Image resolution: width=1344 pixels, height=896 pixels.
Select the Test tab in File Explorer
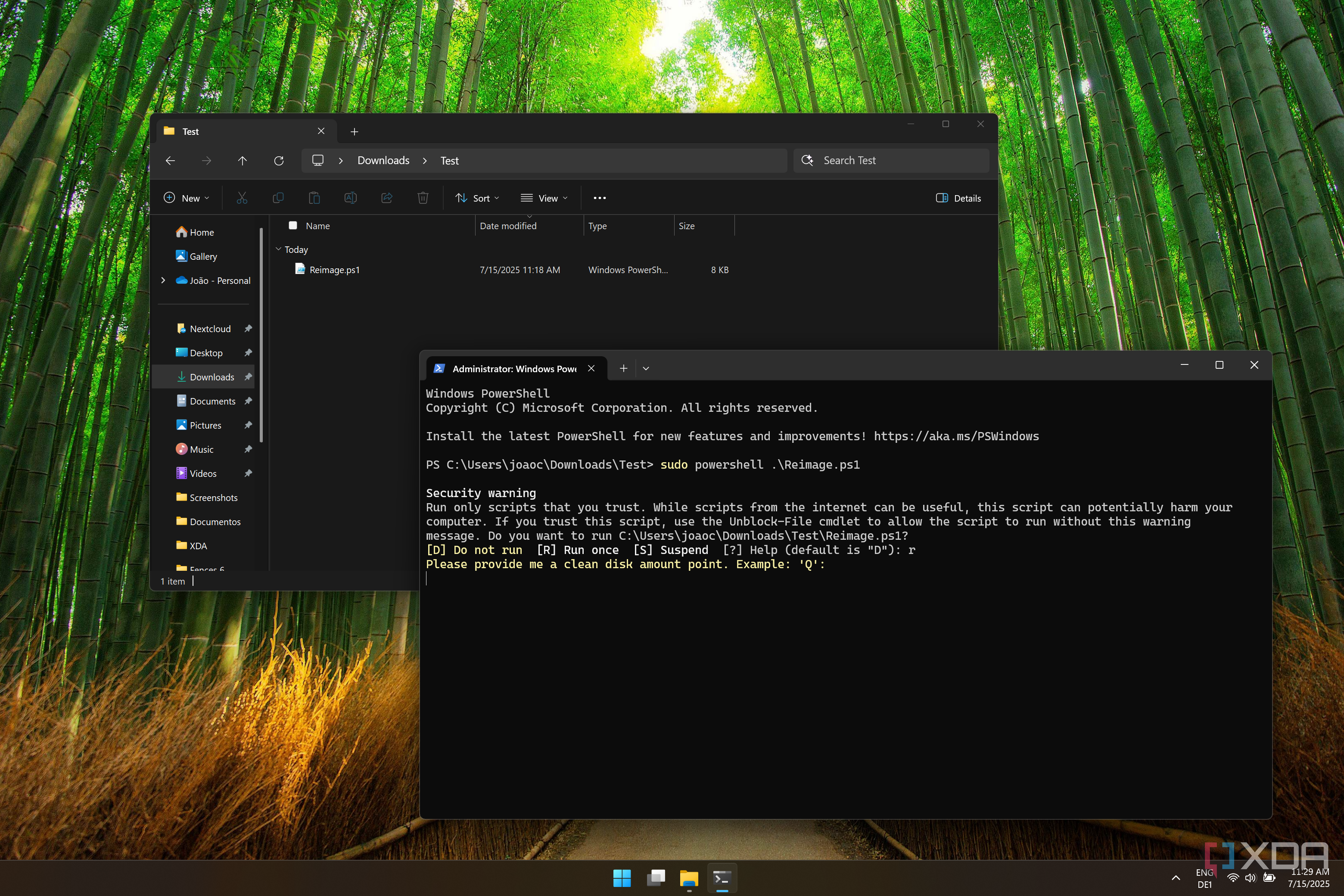coord(190,131)
